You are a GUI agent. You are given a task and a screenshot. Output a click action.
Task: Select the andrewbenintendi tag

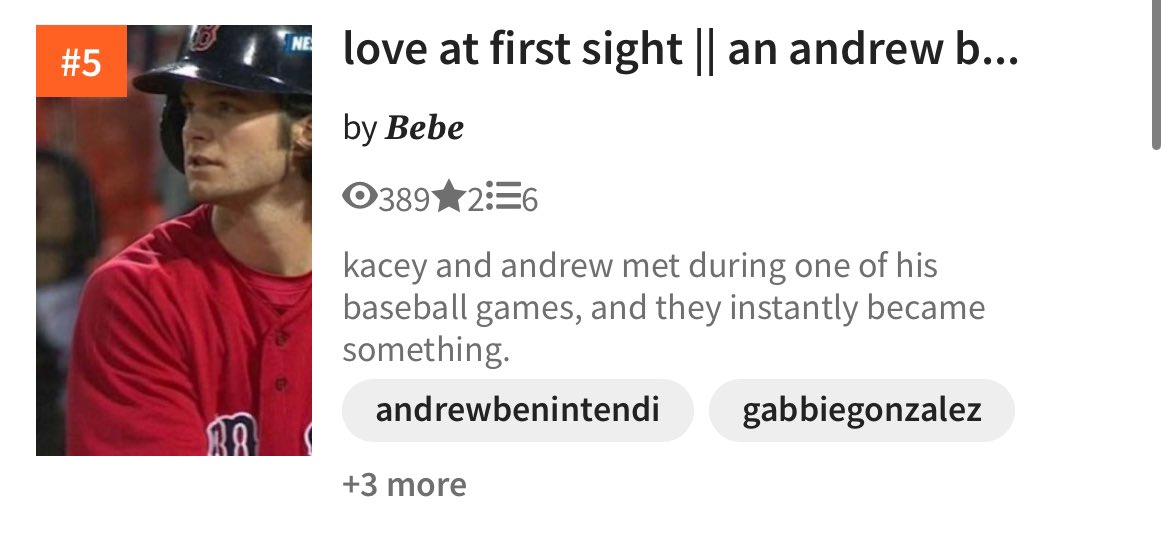518,410
